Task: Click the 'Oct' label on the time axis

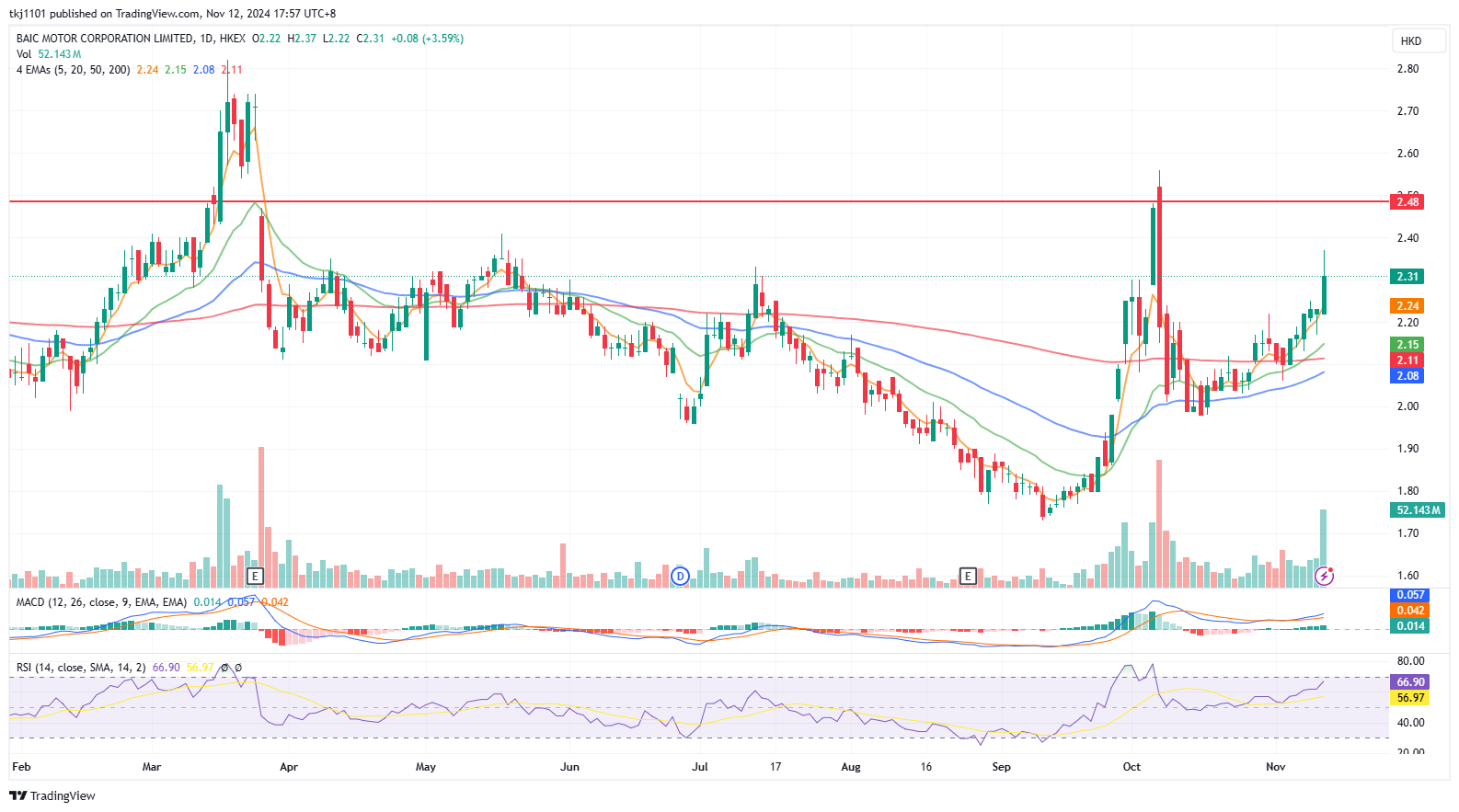Action: 1132,767
